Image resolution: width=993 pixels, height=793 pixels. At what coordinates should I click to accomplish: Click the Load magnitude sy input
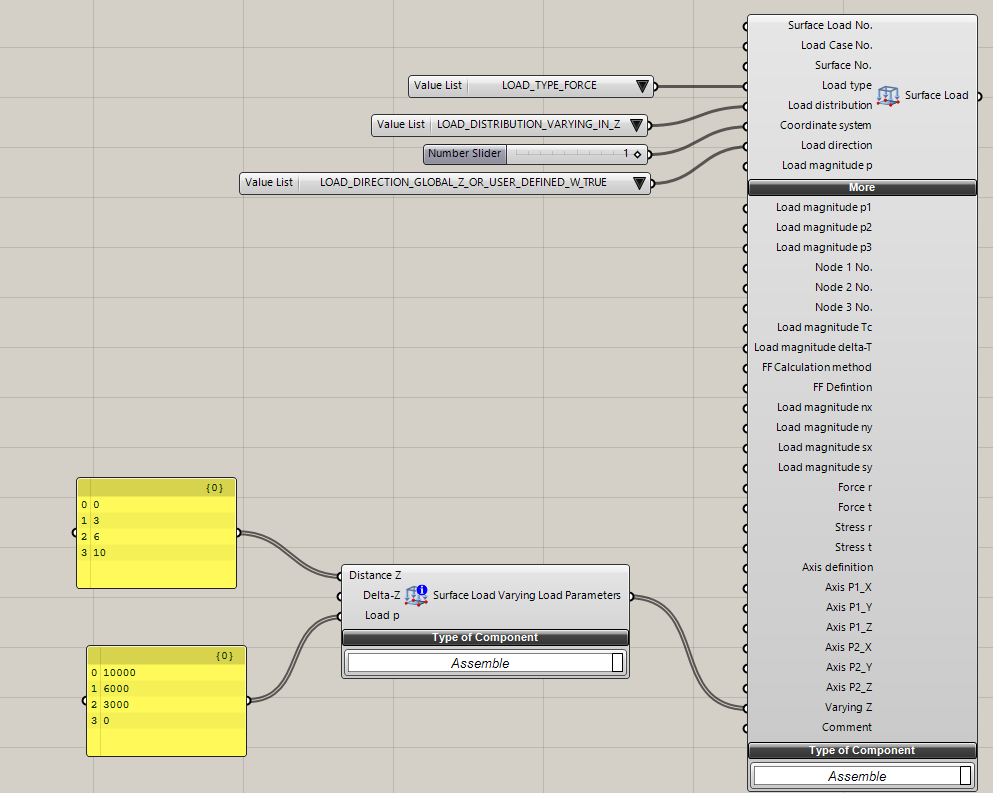pos(825,467)
